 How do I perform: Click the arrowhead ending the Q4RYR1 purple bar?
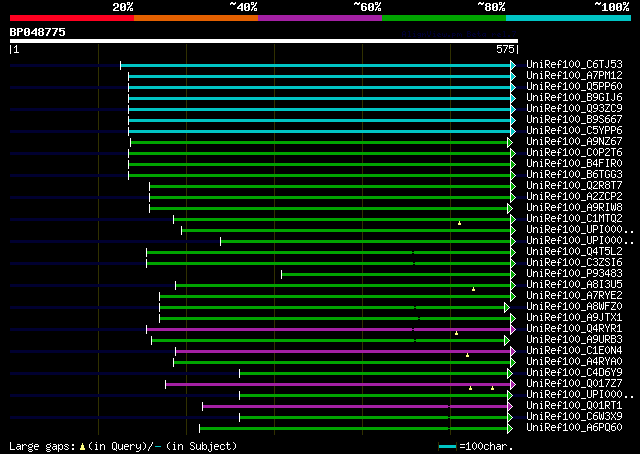tap(513, 329)
